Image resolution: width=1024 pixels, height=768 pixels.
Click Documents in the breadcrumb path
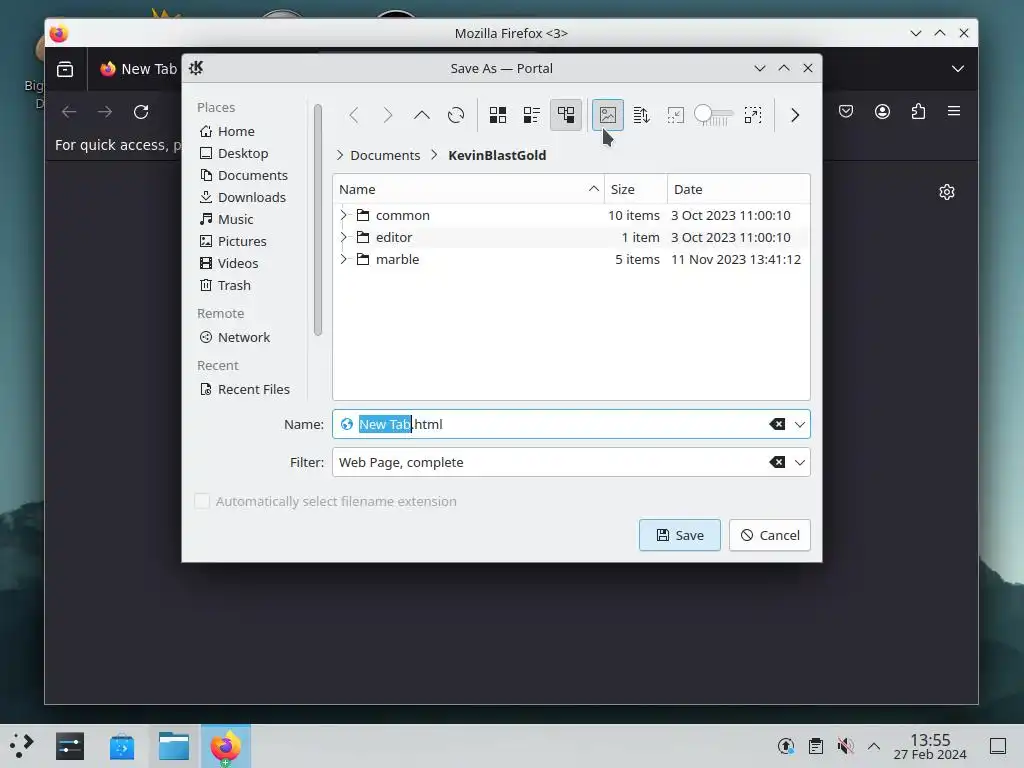click(385, 155)
